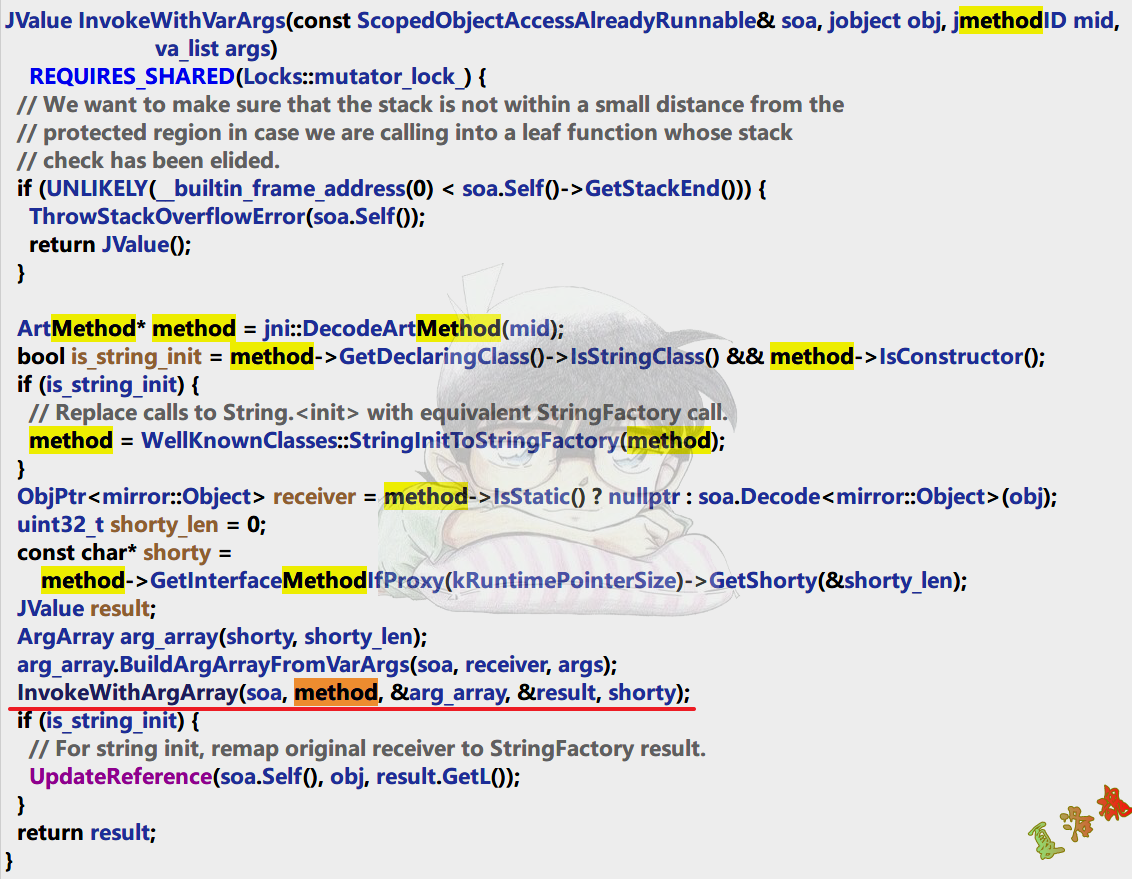Go to the UpdateReference function
1132x879 pixels.
[x=118, y=776]
